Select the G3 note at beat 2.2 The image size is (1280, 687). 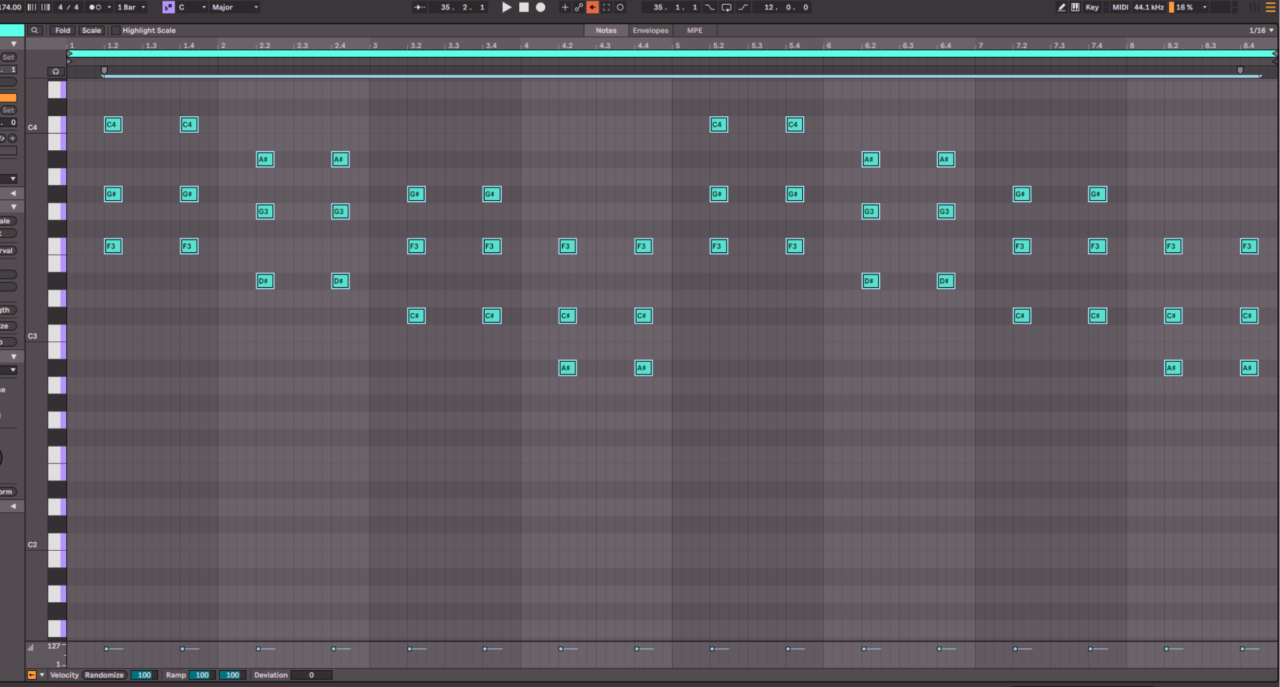(264, 212)
